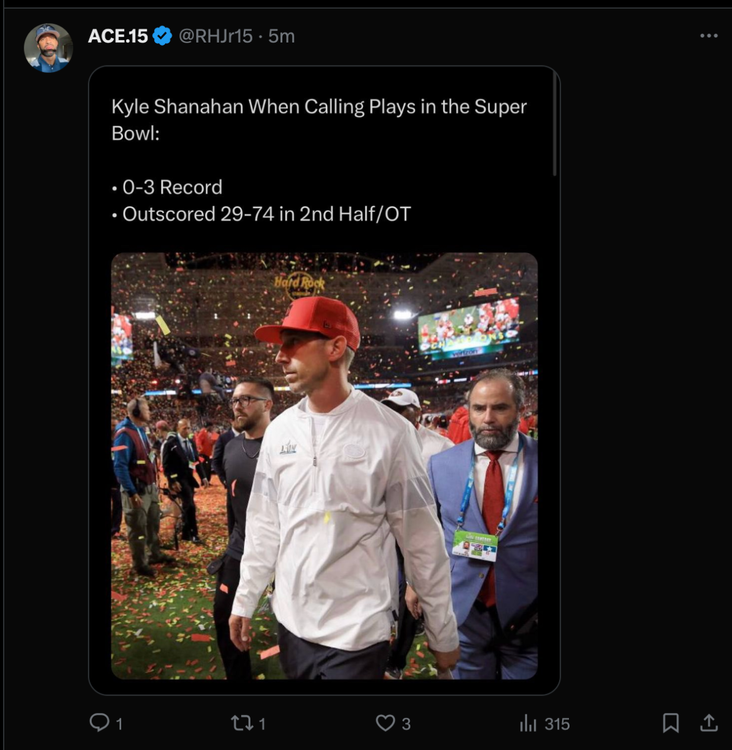Viewport: 732px width, 750px height.
Task: Click the 315 views count
Action: (x=557, y=724)
